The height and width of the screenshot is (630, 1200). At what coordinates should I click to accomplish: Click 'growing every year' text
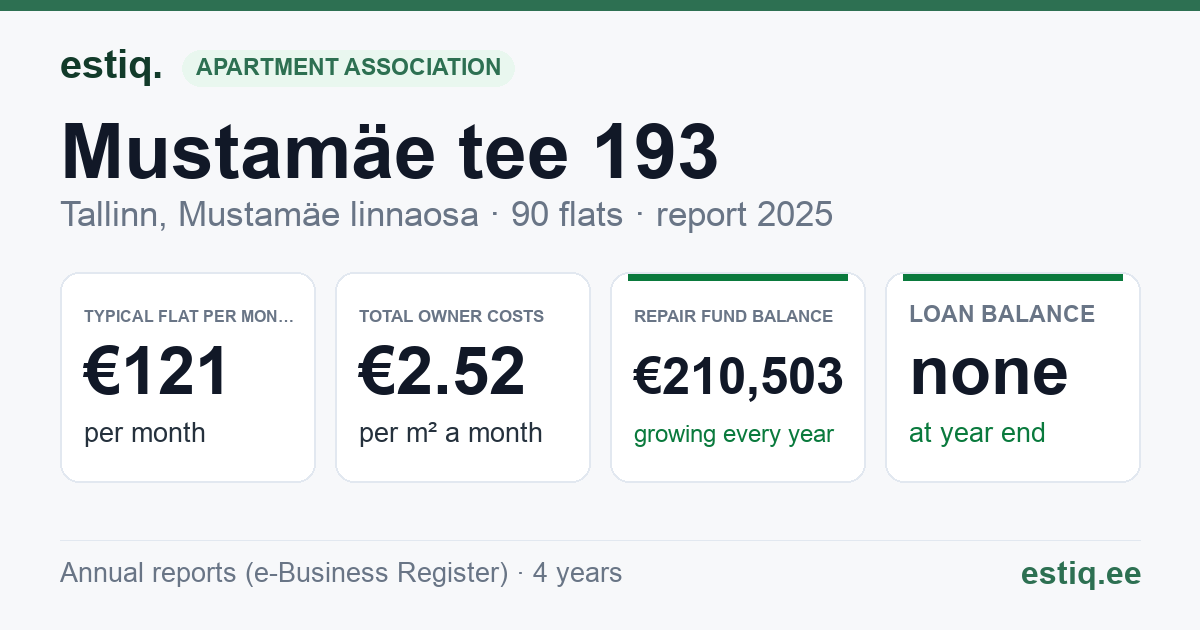(734, 435)
